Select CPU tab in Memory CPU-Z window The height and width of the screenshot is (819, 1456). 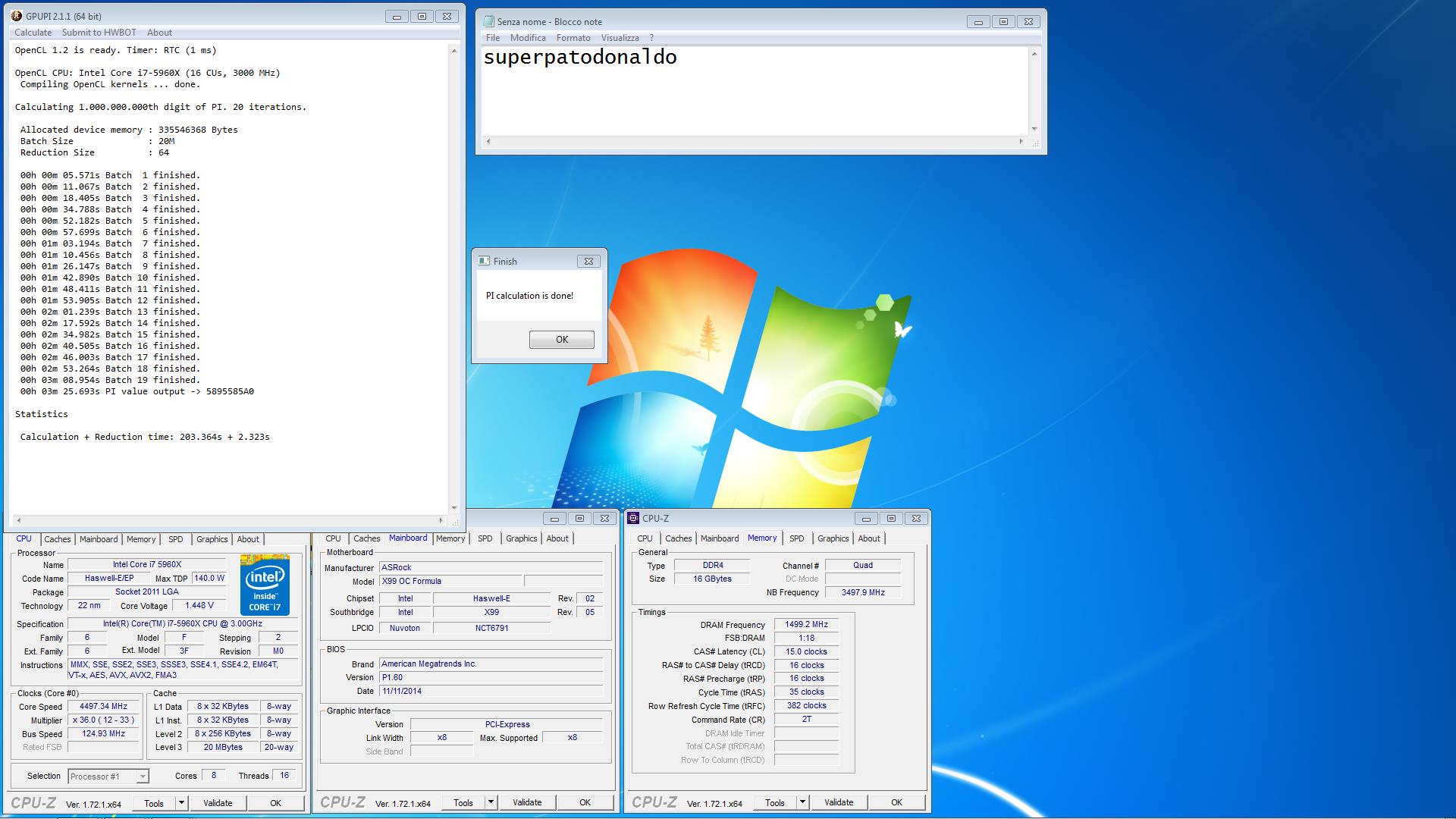pyautogui.click(x=645, y=538)
